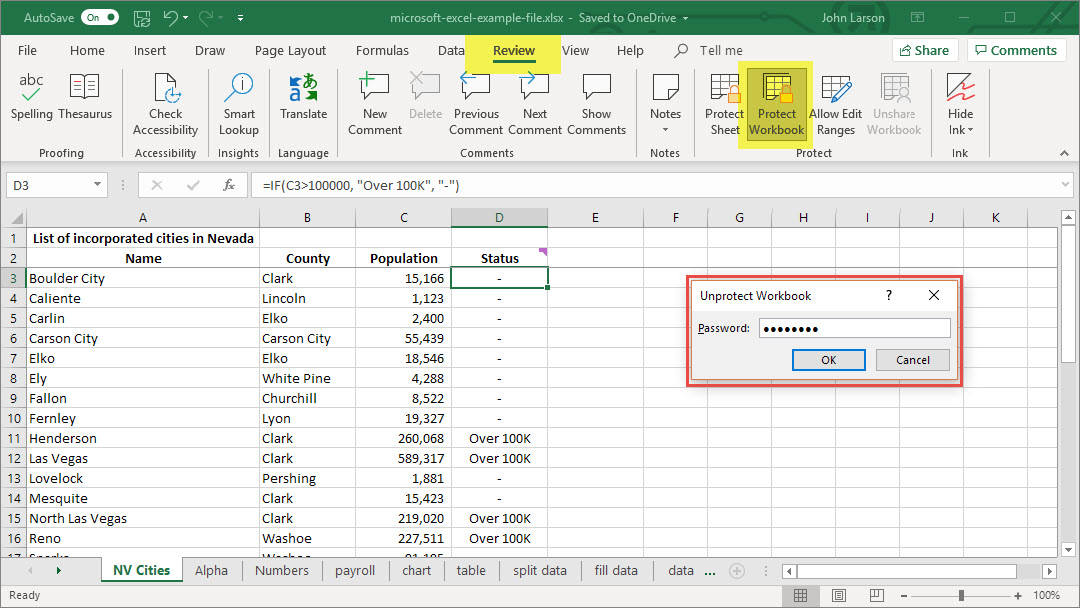The width and height of the screenshot is (1080, 608).
Task: Cancel the Unprotect Workbook dialog
Action: (x=912, y=360)
